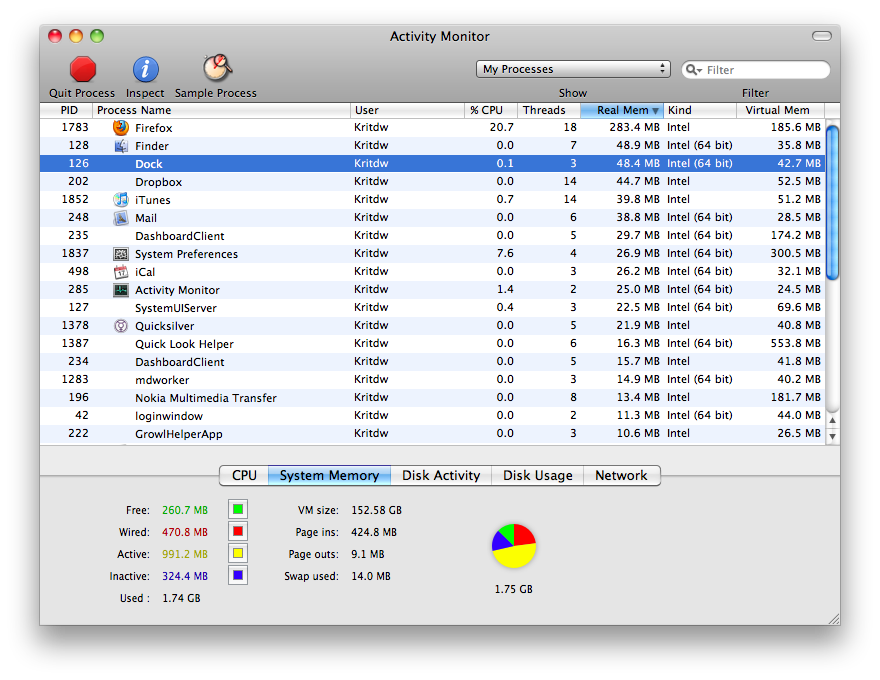Click the Mail stamp icon in list
This screenshot has height=680, width=880.
pos(121,218)
